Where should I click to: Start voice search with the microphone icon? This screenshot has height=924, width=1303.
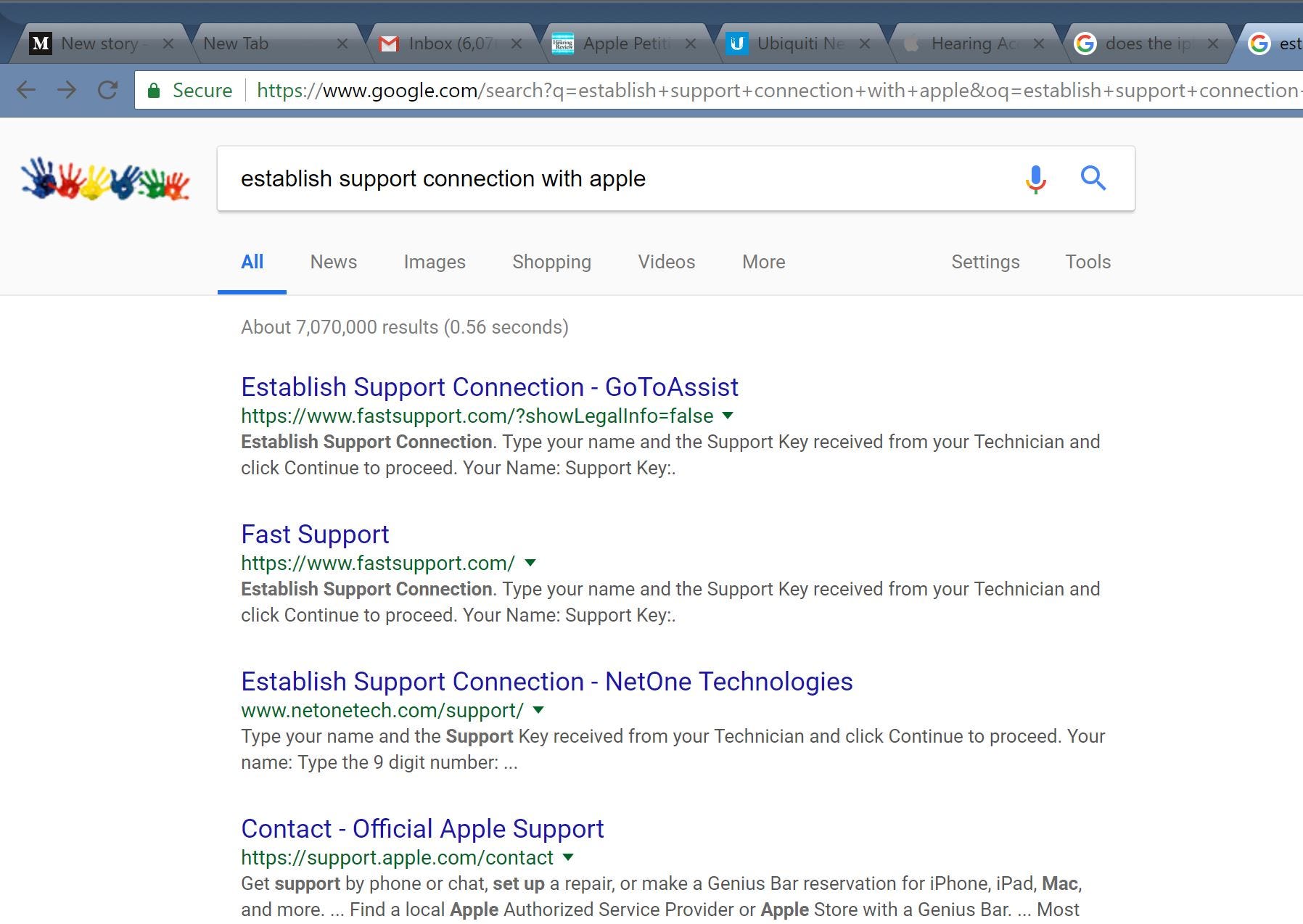[x=1036, y=178]
